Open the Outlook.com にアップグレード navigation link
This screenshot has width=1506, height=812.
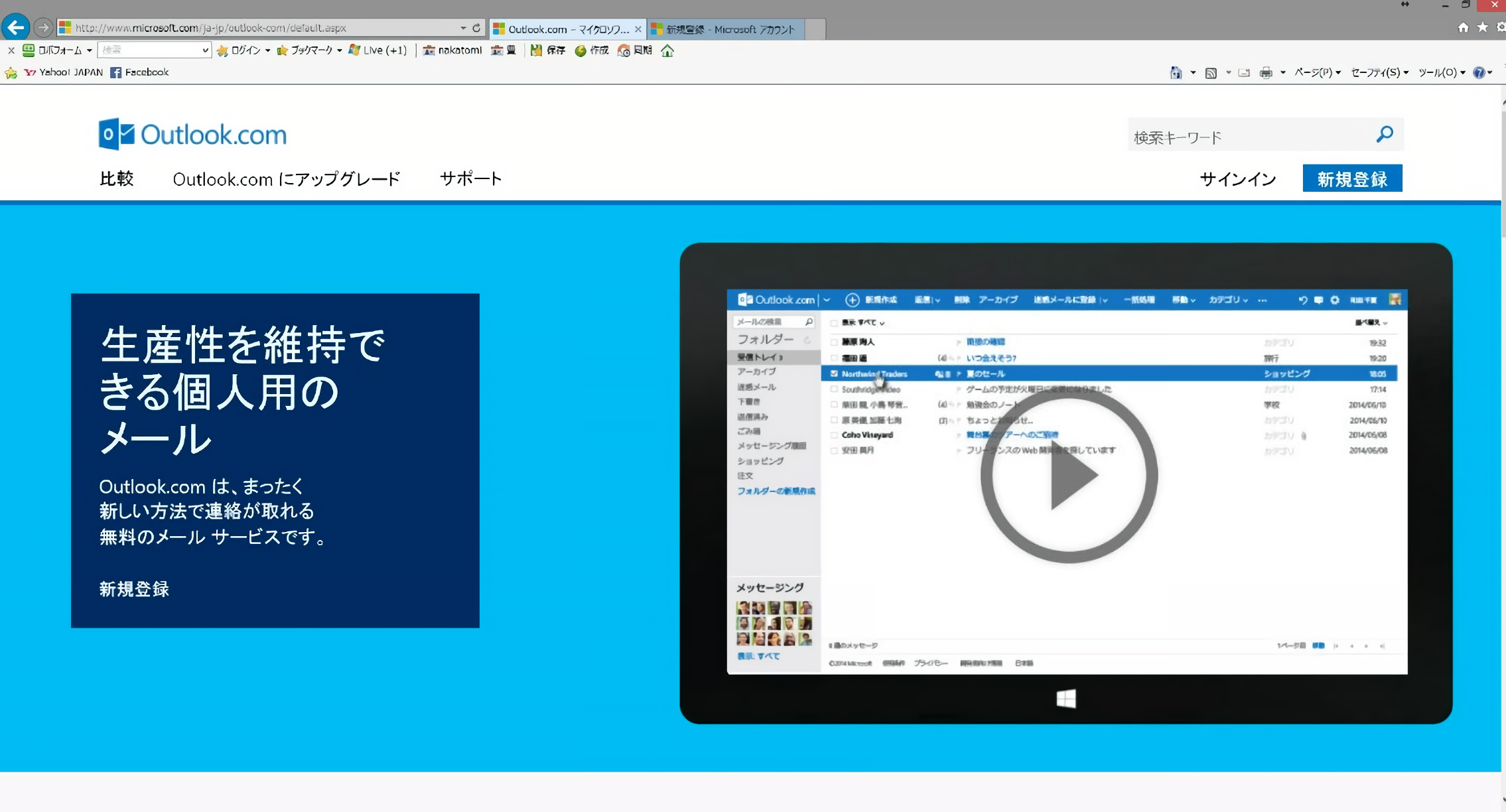click(287, 179)
